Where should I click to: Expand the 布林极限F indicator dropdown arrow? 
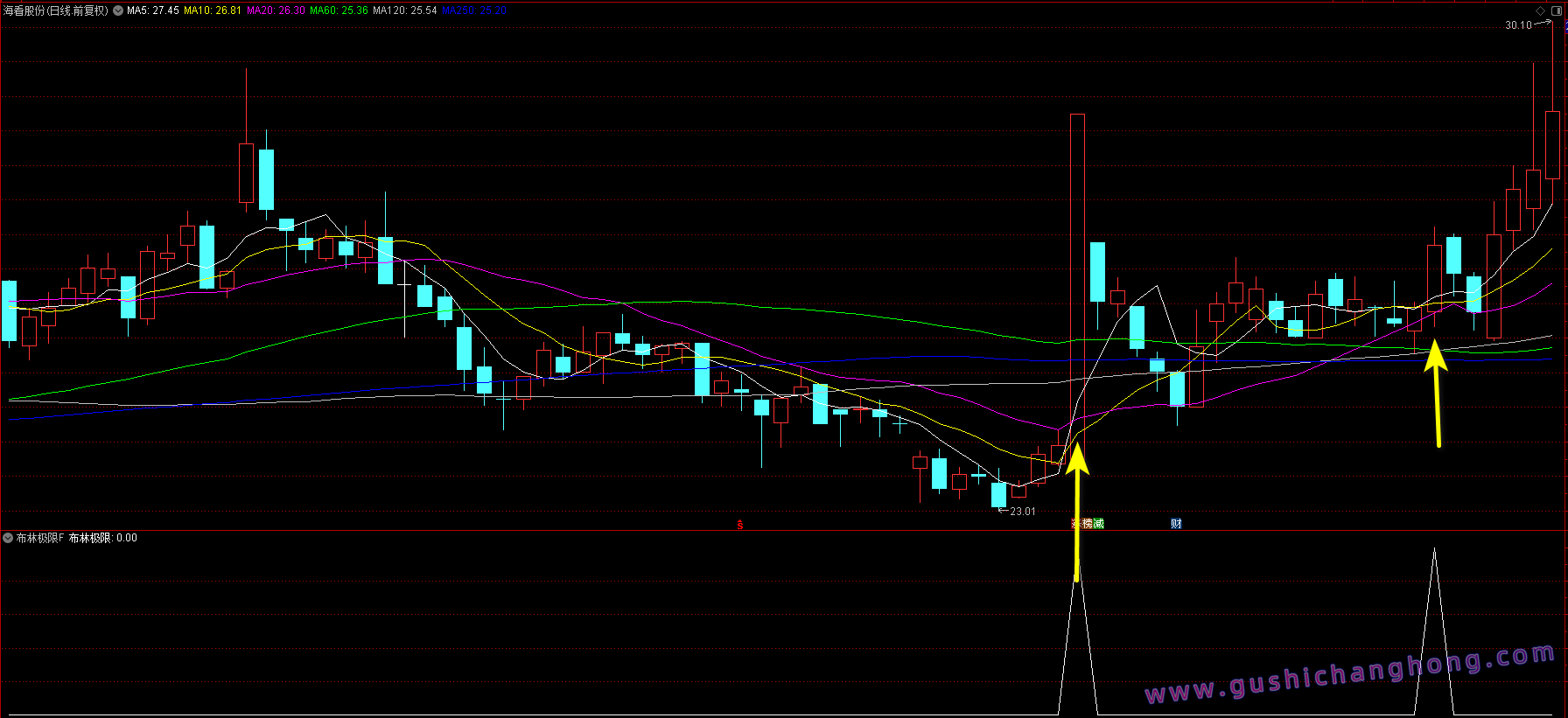[8, 538]
